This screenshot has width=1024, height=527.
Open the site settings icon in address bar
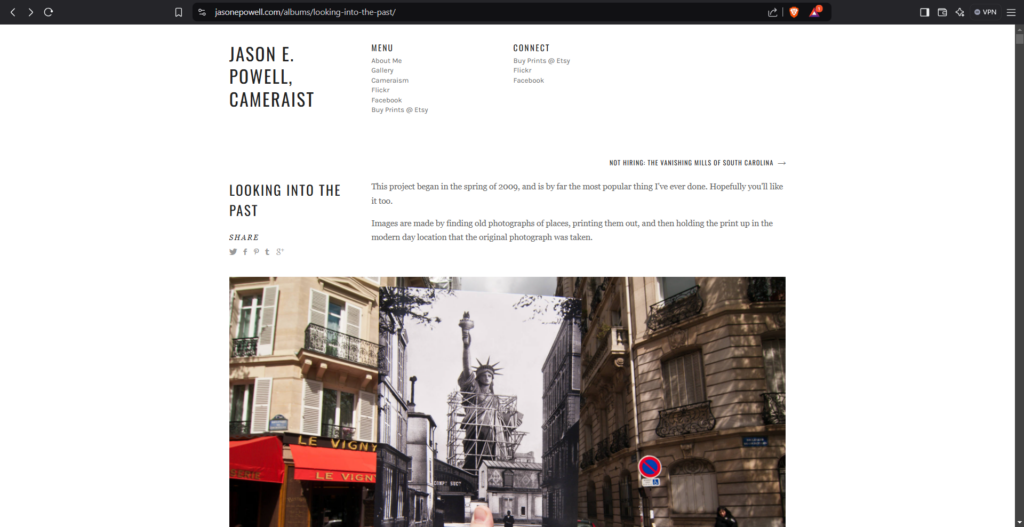pos(202,12)
